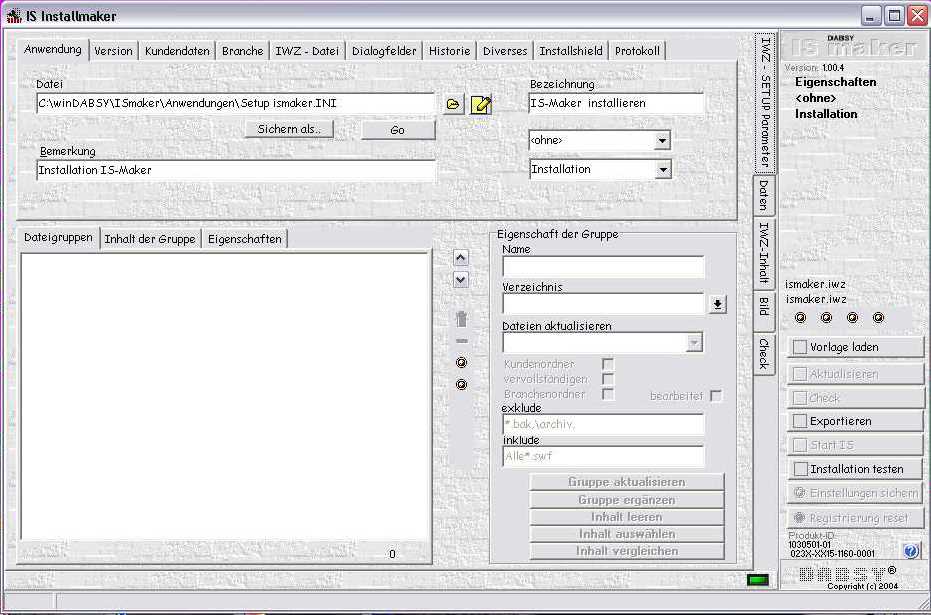Enable the Exportieren checkbox
Screen dimensions: 931x615
coord(800,421)
